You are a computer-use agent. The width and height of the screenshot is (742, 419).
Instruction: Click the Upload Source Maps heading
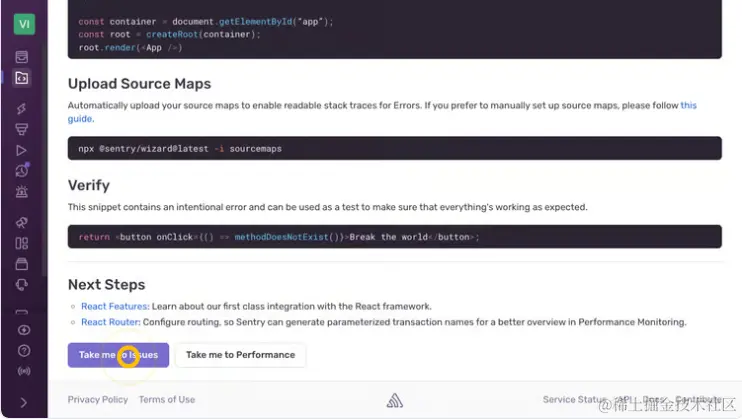(x=140, y=84)
